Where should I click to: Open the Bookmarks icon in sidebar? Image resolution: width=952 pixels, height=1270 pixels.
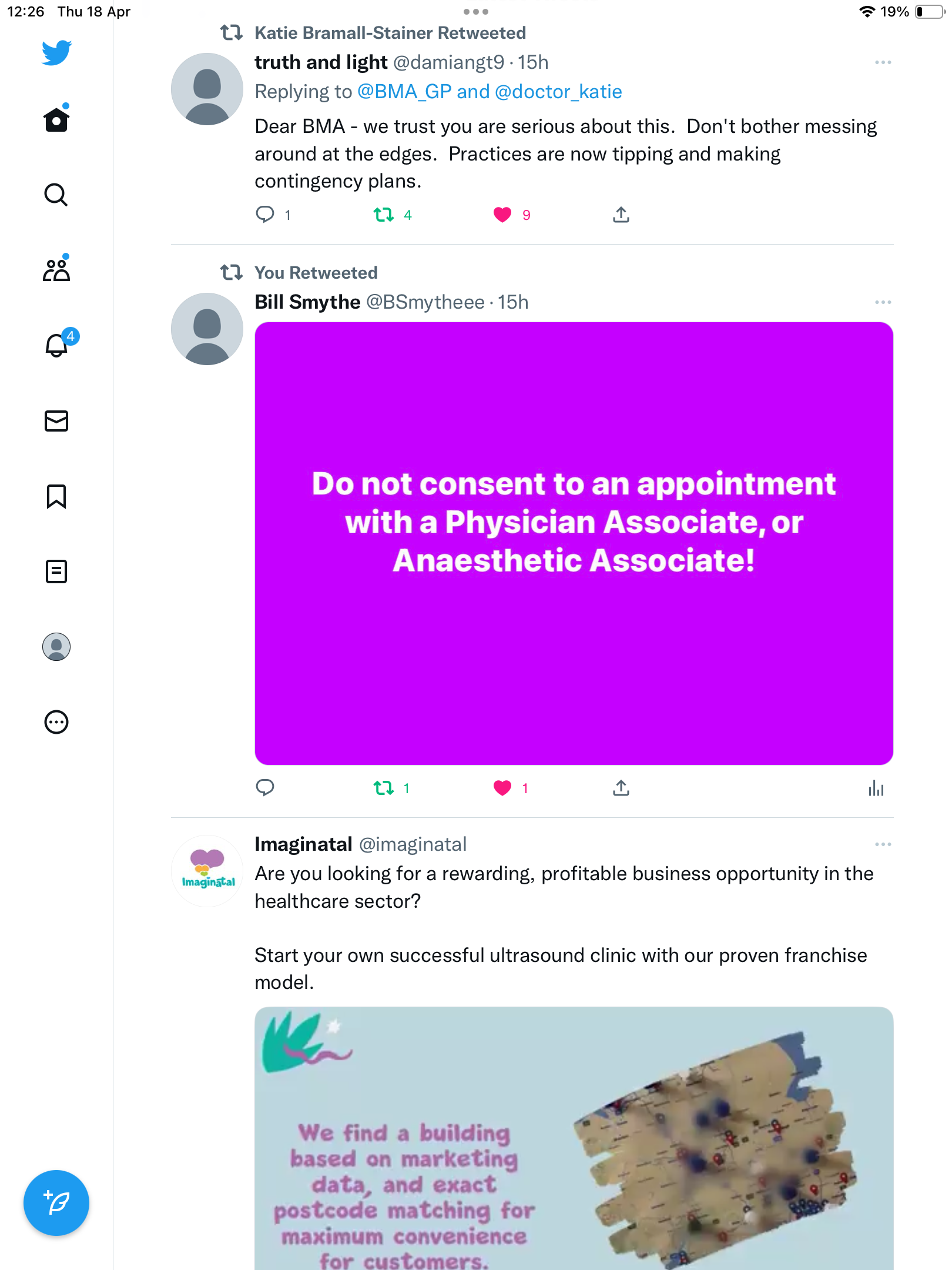coord(56,496)
